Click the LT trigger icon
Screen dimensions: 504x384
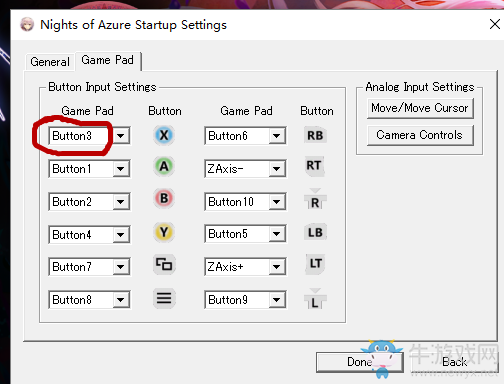tap(315, 264)
